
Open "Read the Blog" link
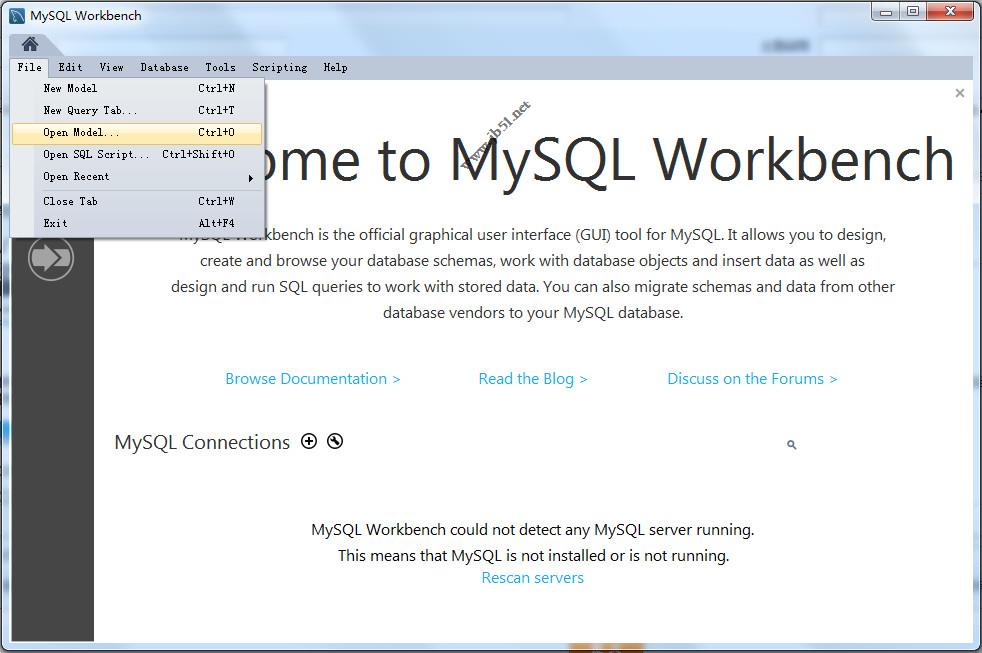point(532,378)
